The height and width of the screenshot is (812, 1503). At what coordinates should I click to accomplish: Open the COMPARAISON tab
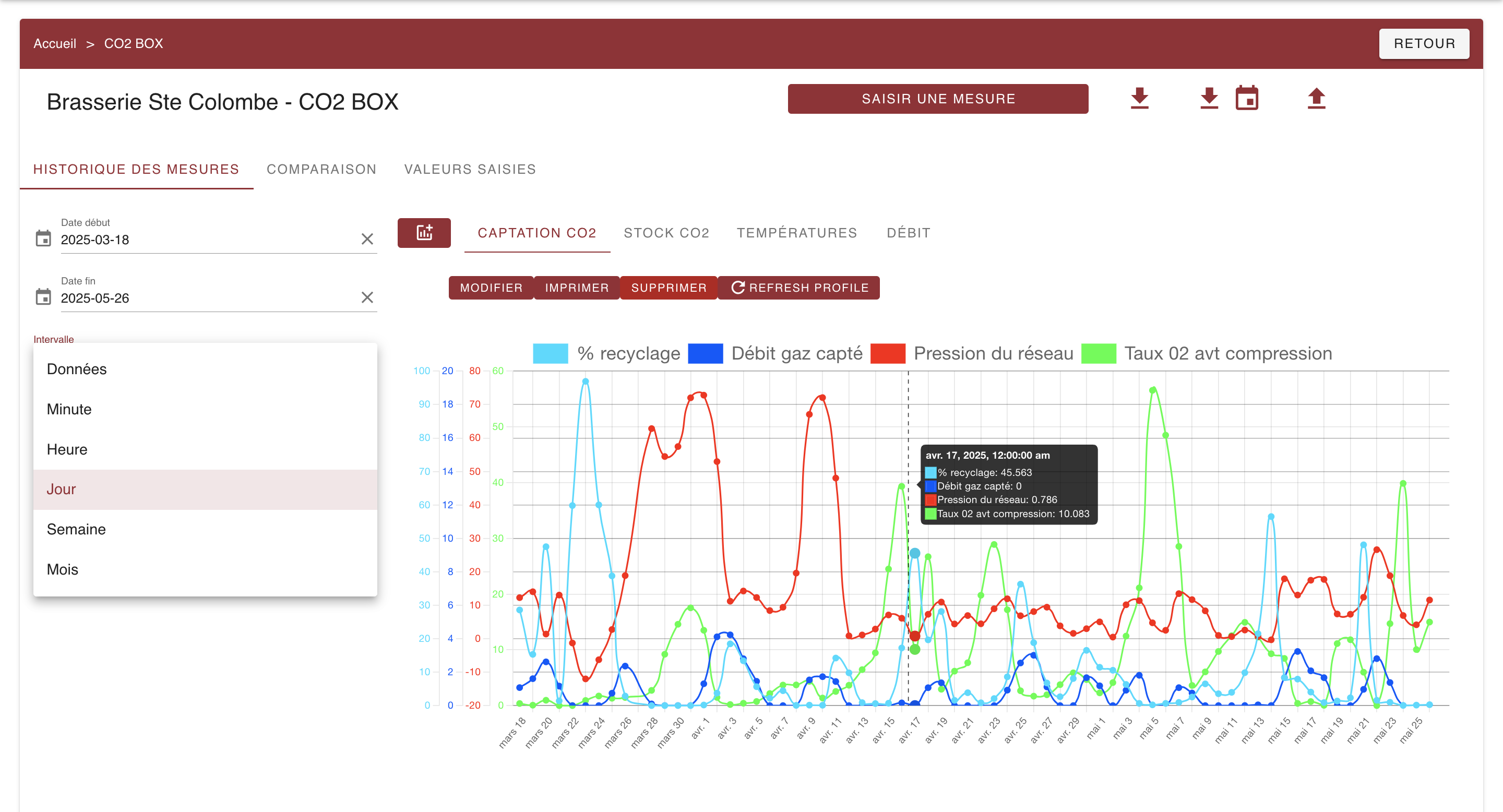click(321, 169)
